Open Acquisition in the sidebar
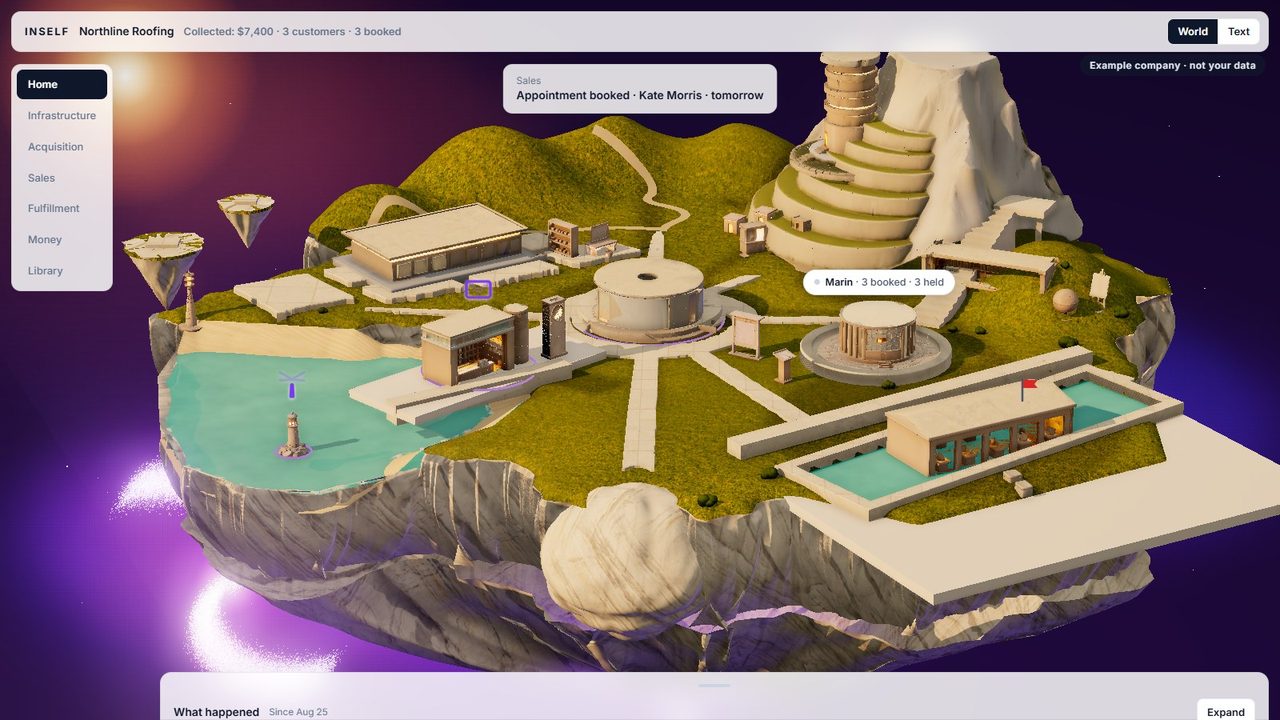 tap(62, 146)
